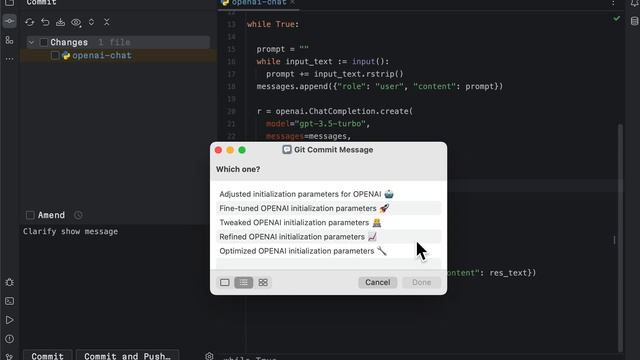Open the notifications bell icon
The width and height of the screenshot is (640, 360).
pyautogui.click(x=634, y=3)
